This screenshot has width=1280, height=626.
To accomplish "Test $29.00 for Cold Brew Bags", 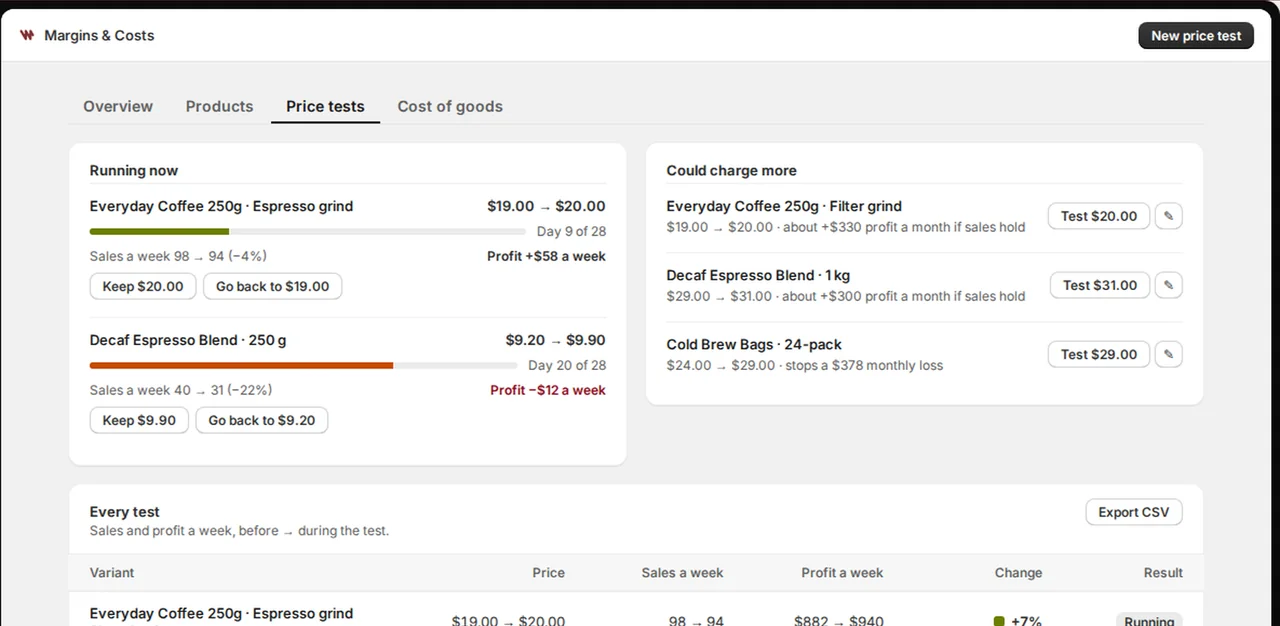I will coord(1099,354).
